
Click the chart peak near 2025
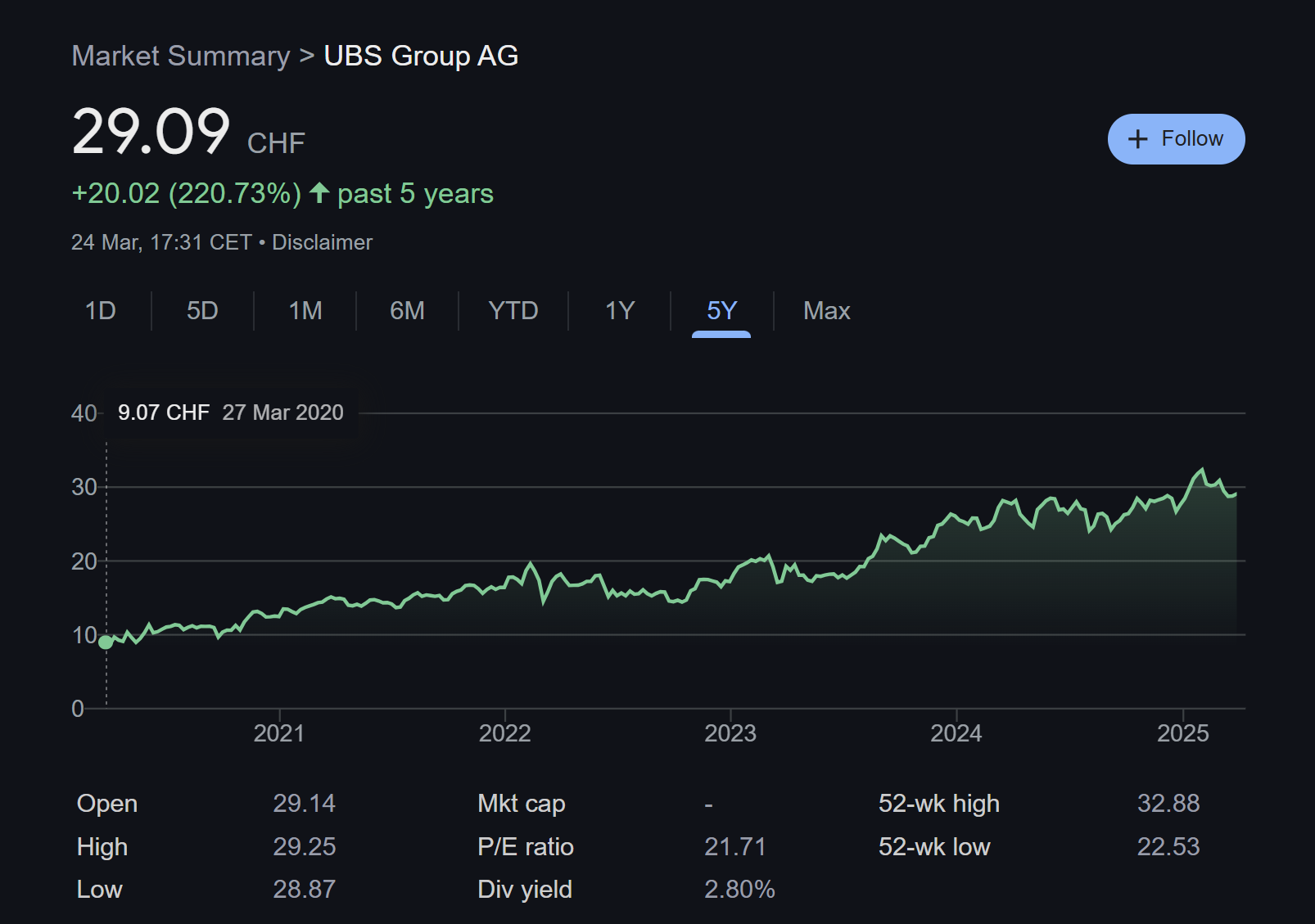1202,469
